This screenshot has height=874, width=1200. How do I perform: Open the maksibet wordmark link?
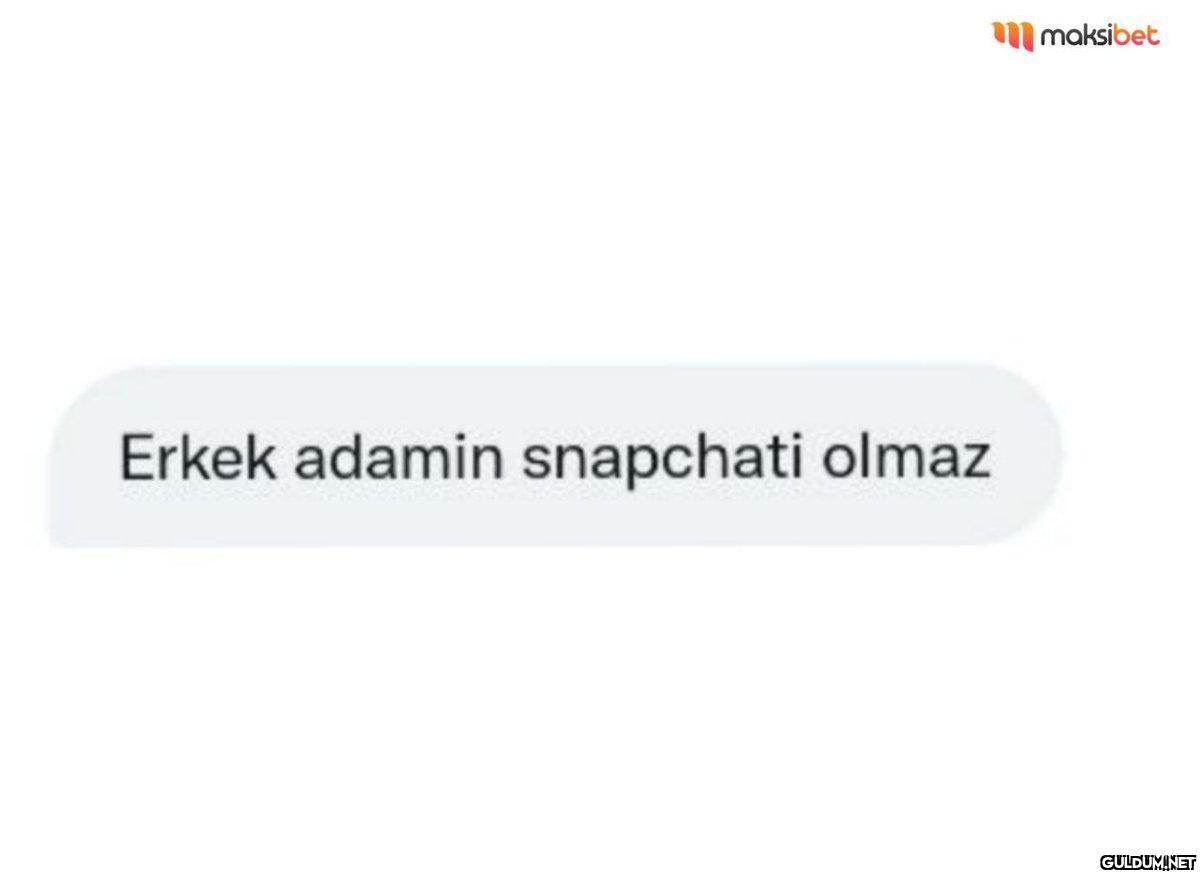click(1100, 36)
